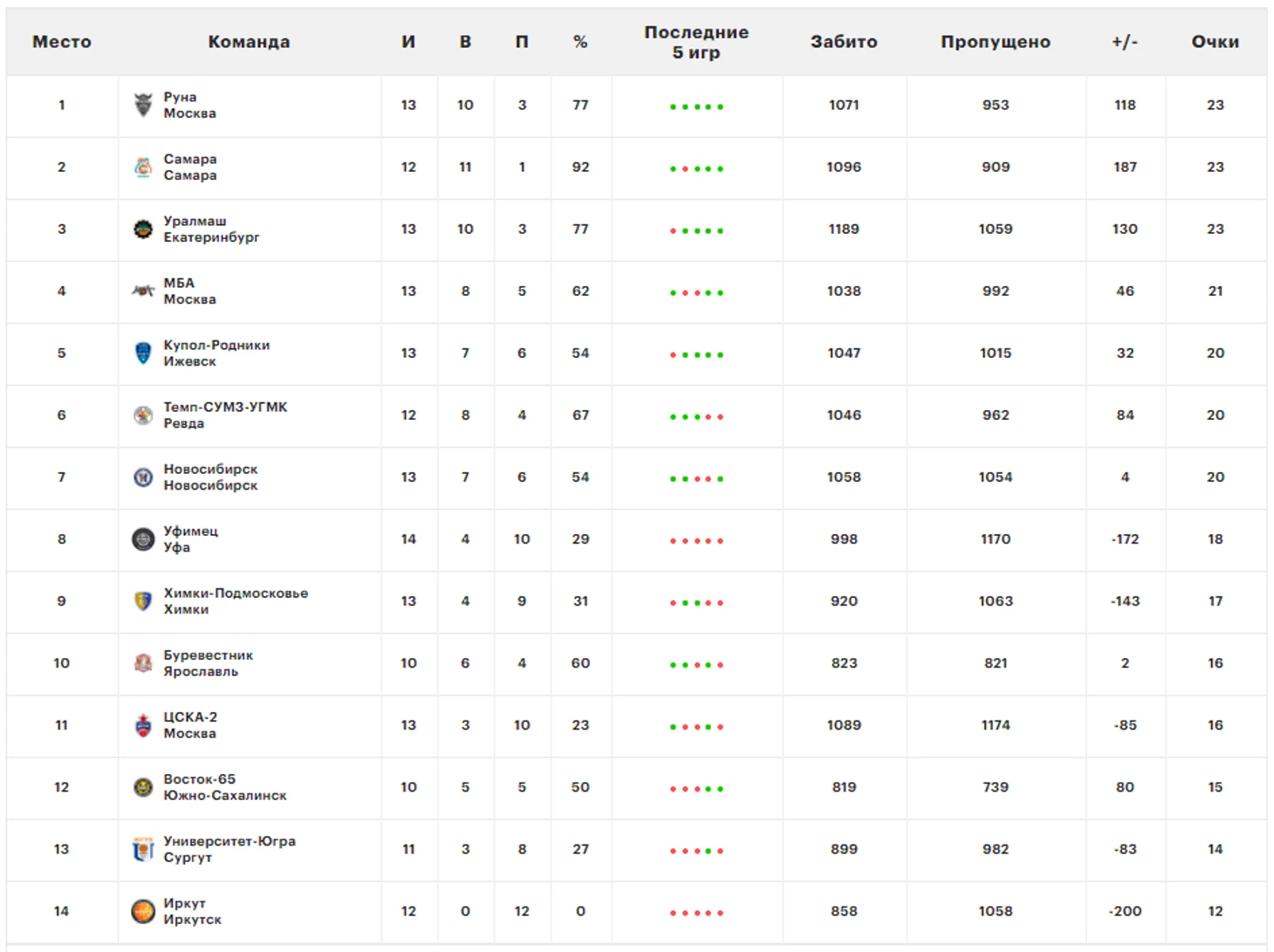The height and width of the screenshot is (952, 1274).
Task: Click the И games column header
Action: click(x=408, y=42)
